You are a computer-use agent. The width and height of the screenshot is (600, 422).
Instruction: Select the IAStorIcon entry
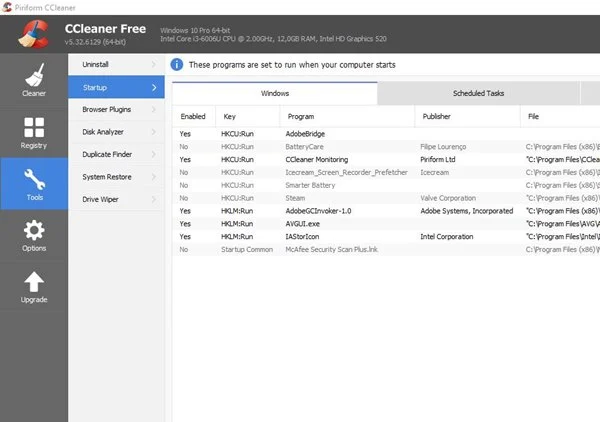[x=386, y=236]
